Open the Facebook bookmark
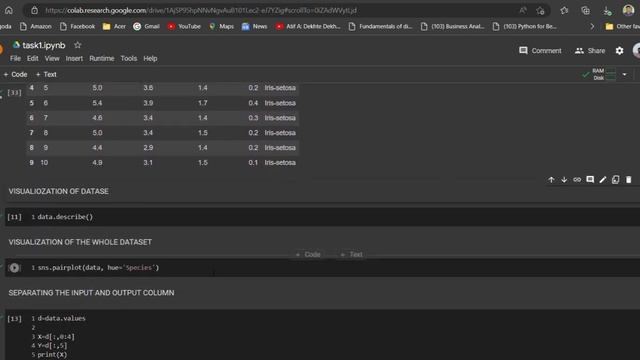The image size is (640, 360). (x=77, y=27)
